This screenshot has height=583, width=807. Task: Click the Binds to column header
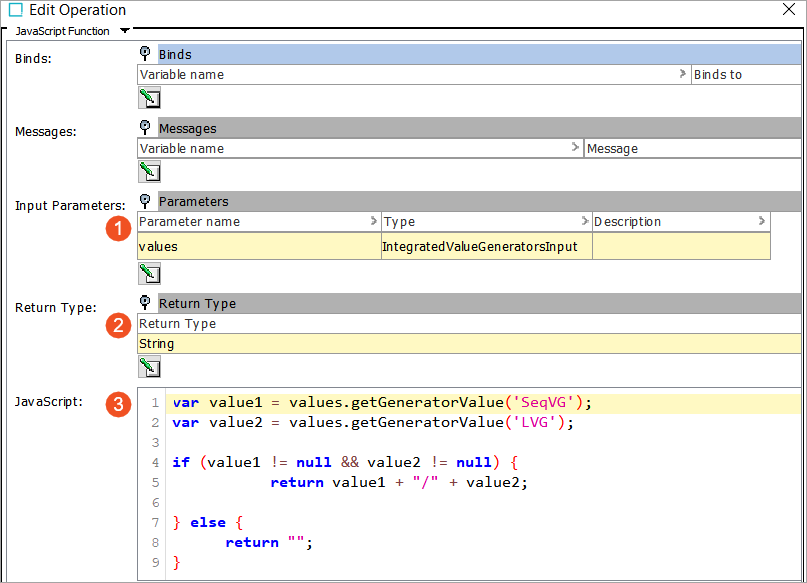[x=744, y=75]
